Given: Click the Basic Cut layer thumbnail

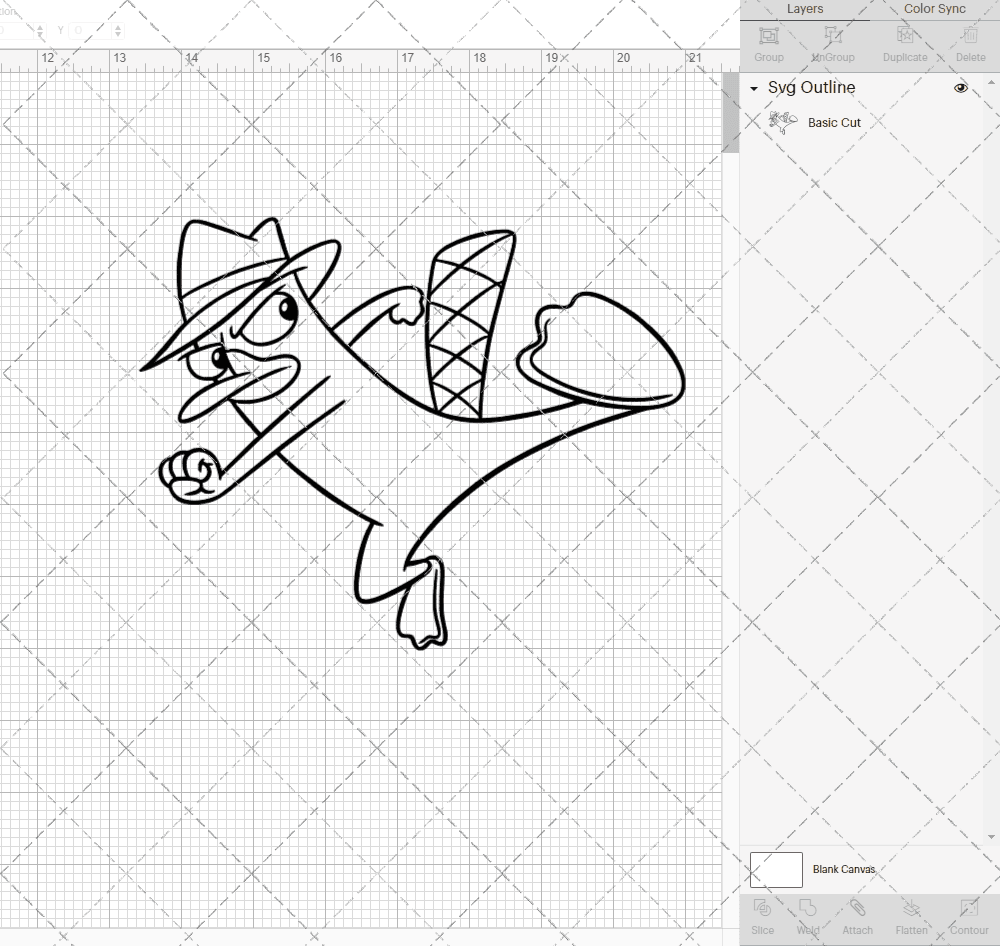Looking at the screenshot, I should [783, 122].
